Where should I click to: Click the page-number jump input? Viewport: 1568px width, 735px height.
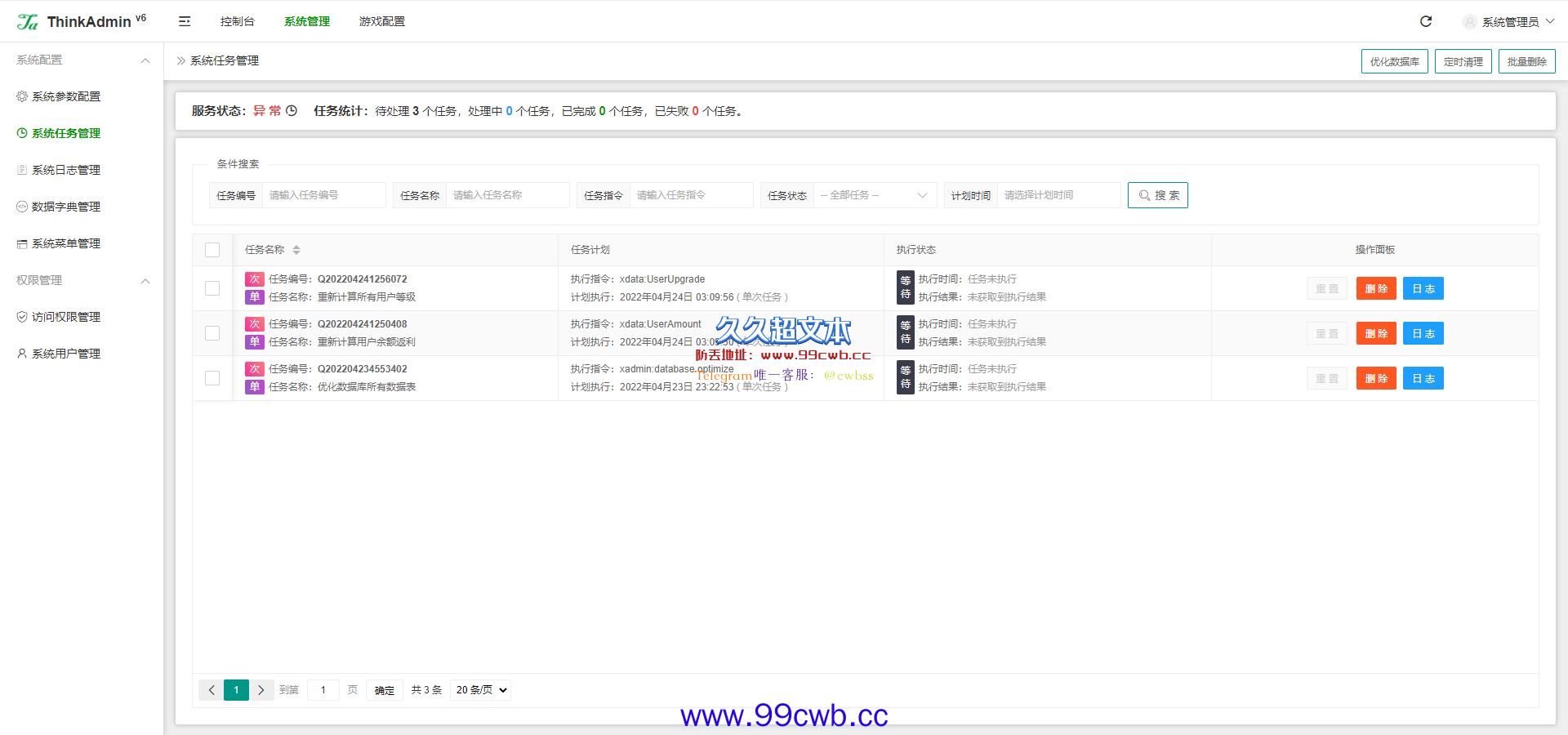pos(323,690)
